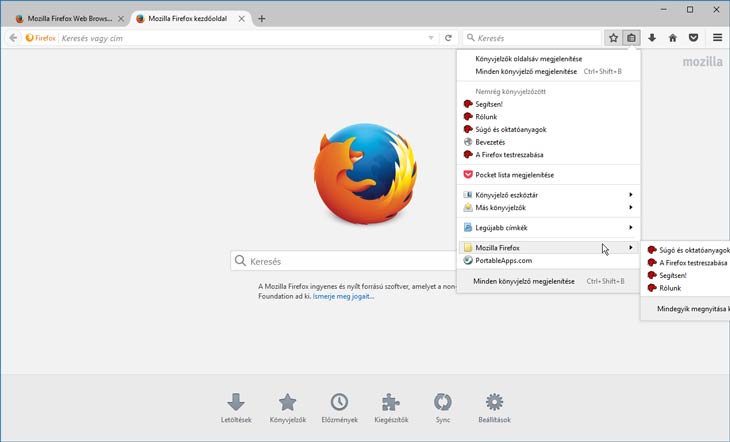Maximize the Firefox window
This screenshot has height=442, width=730.
[690, 9]
